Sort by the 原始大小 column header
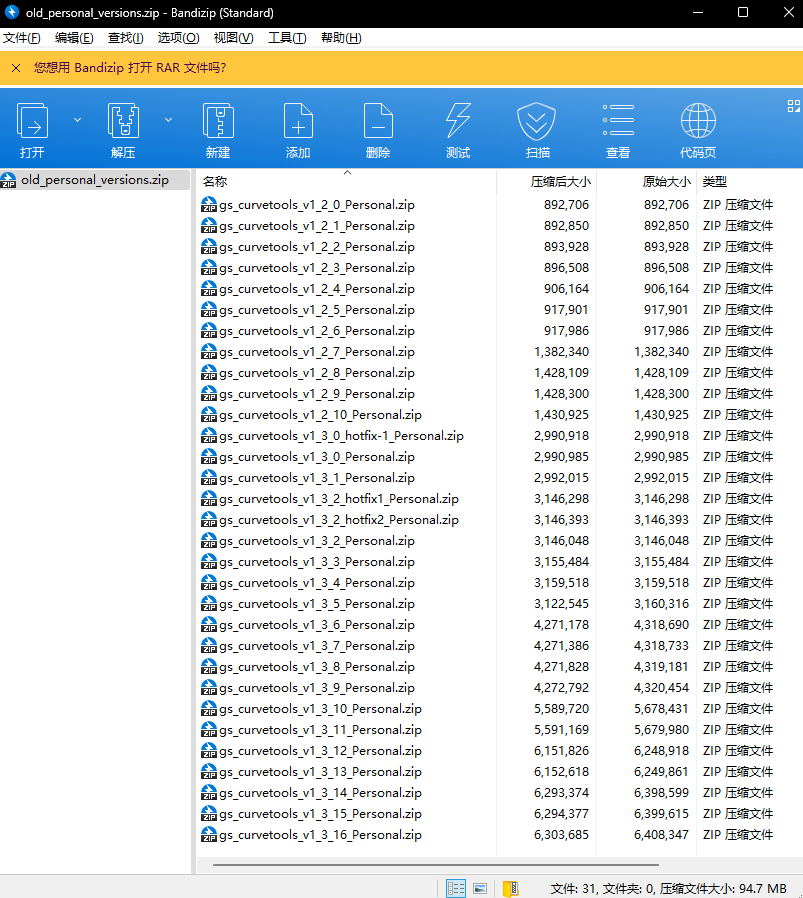The width and height of the screenshot is (803, 898). 646,182
